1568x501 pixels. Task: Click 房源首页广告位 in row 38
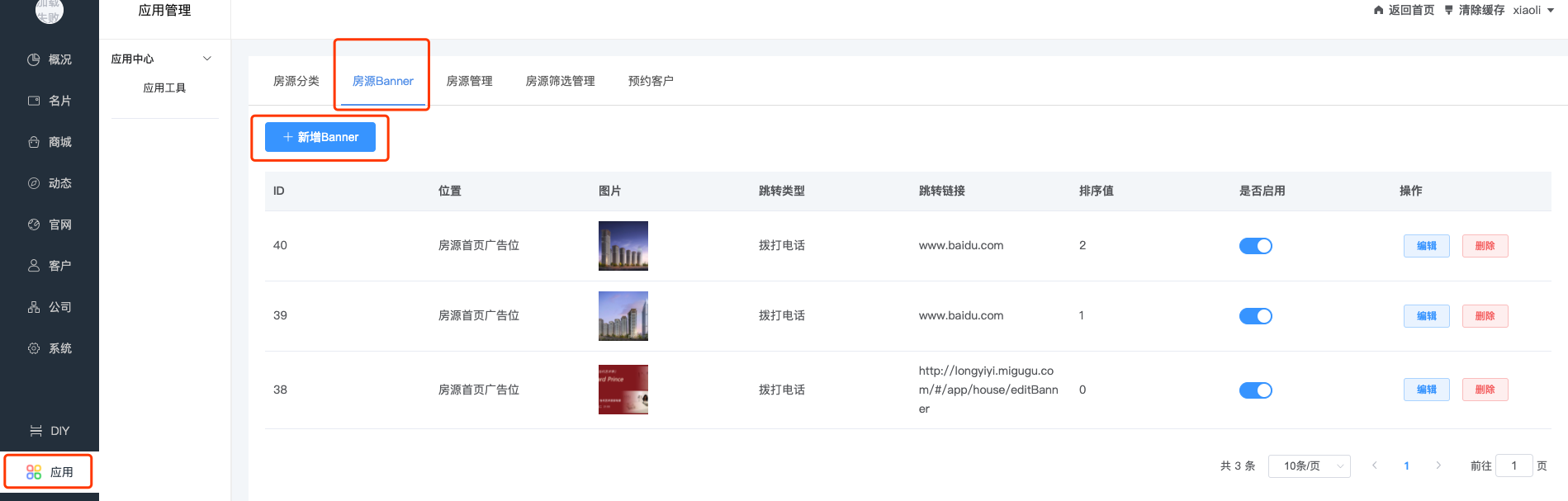[x=479, y=390]
